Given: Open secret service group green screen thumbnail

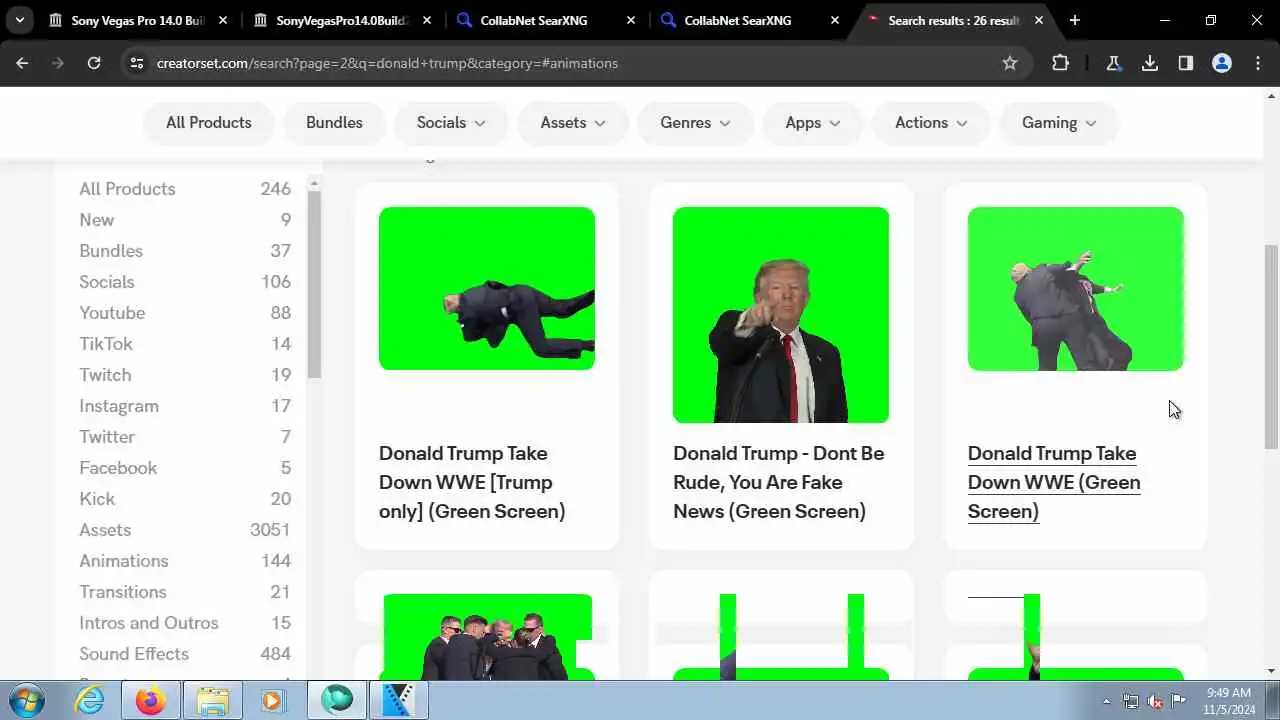Looking at the screenshot, I should (487, 637).
